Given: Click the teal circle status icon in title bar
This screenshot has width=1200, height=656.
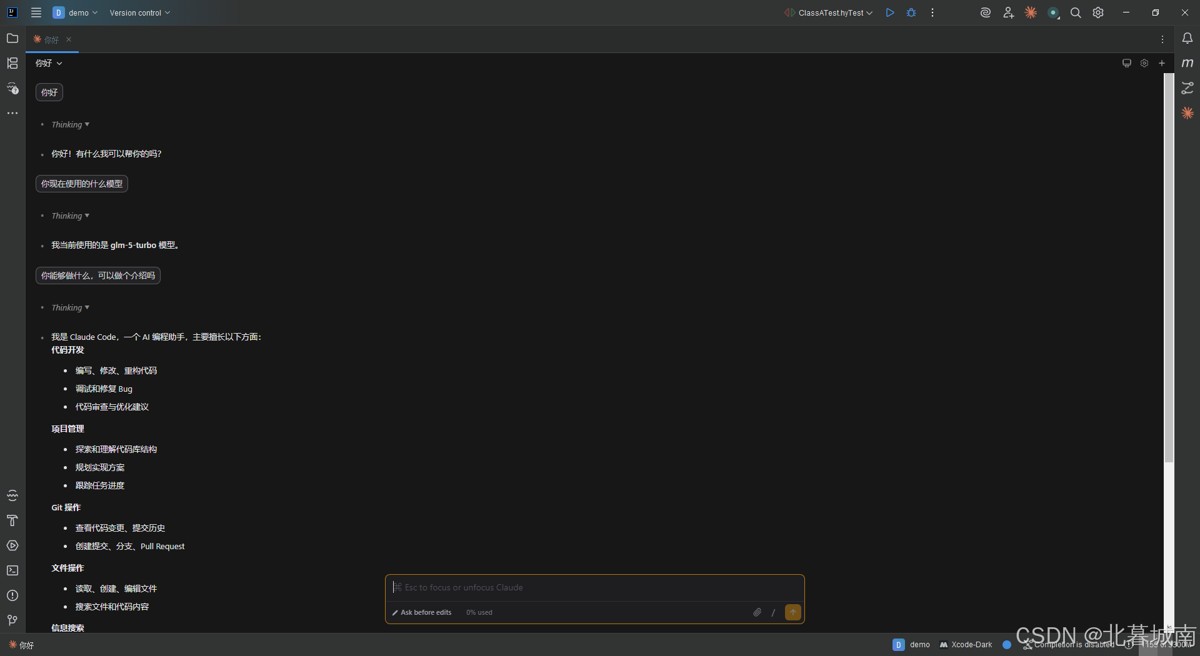Looking at the screenshot, I should coord(1053,13).
